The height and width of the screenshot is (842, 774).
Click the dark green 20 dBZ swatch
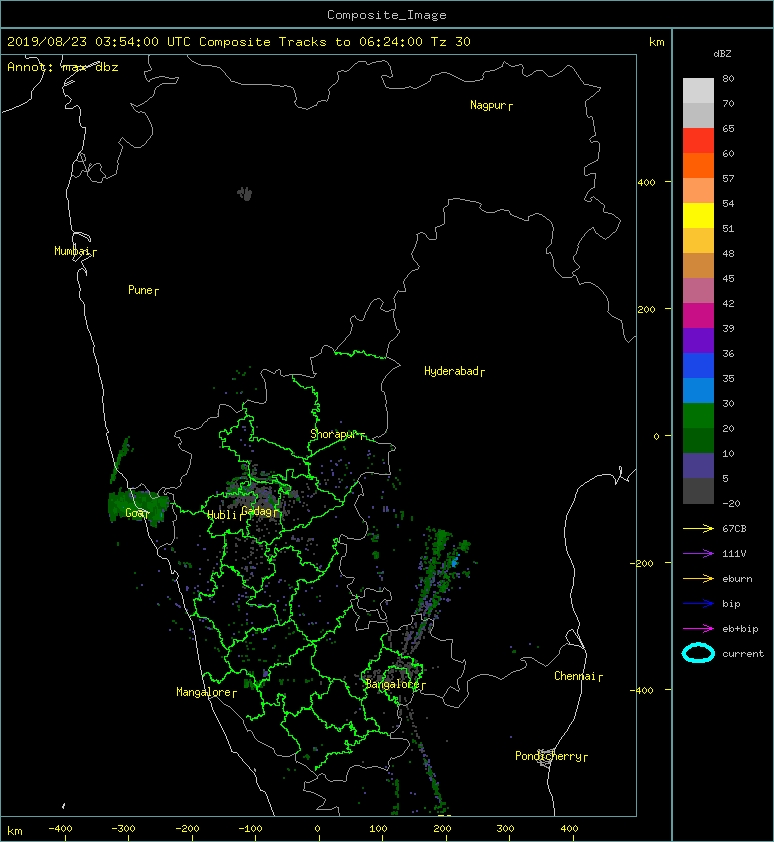point(698,441)
